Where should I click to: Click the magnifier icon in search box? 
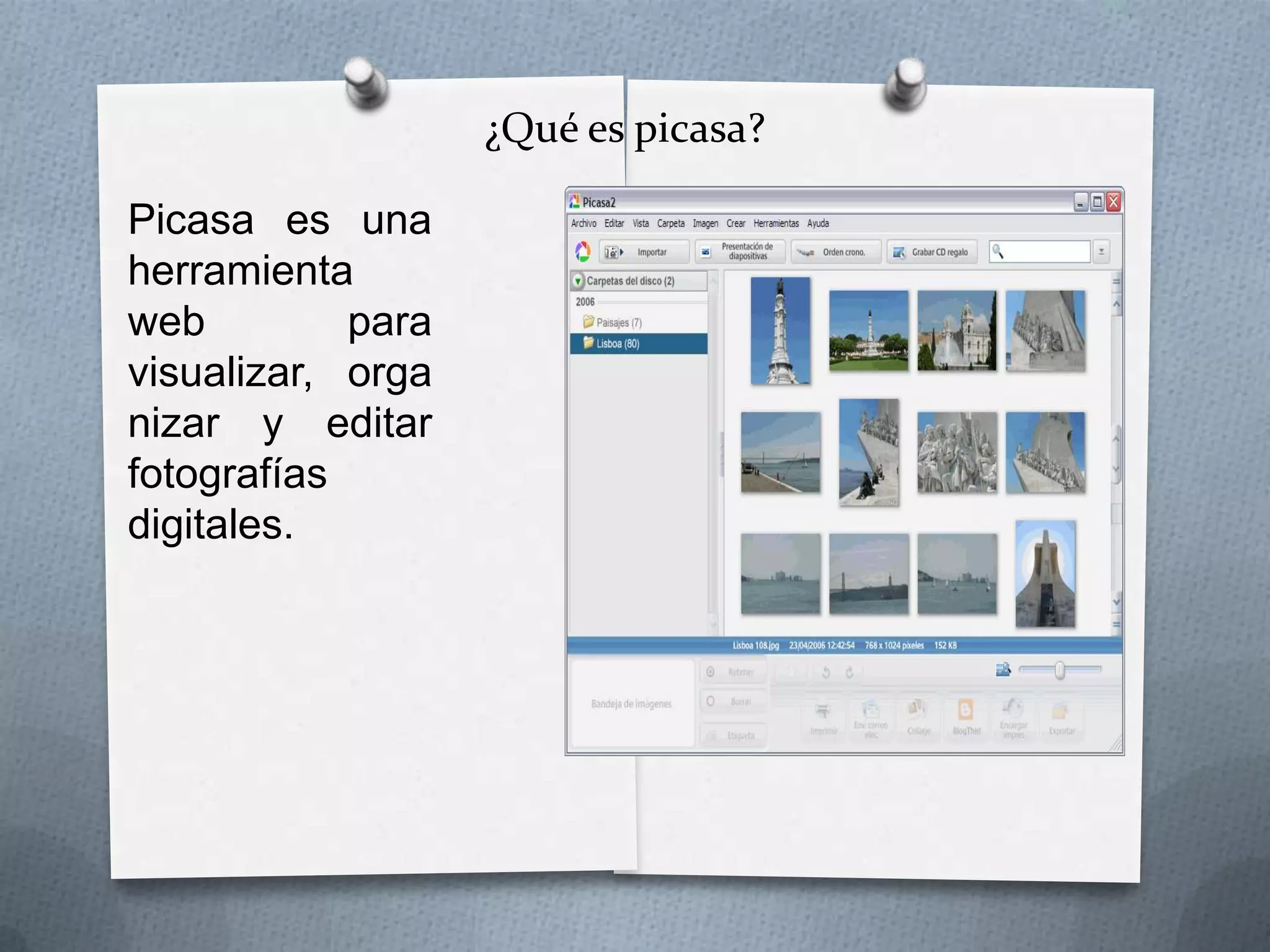point(998,251)
